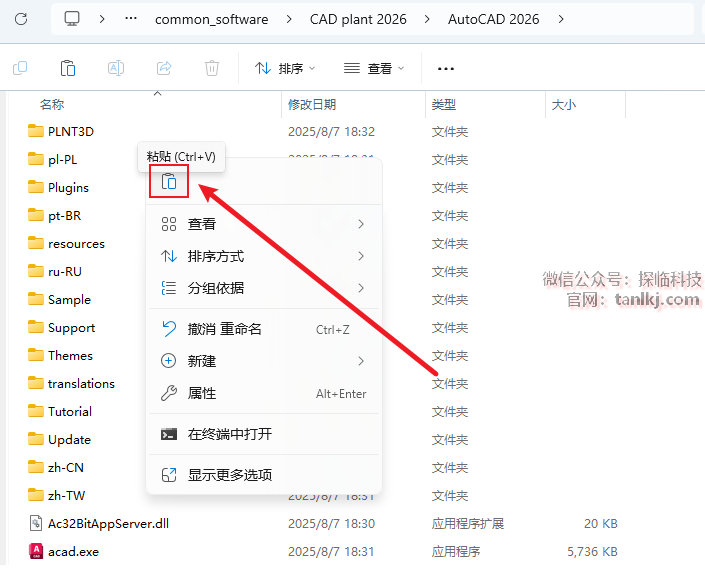Navigate to common_software in the breadcrumb
The image size is (705, 571).
(x=211, y=19)
